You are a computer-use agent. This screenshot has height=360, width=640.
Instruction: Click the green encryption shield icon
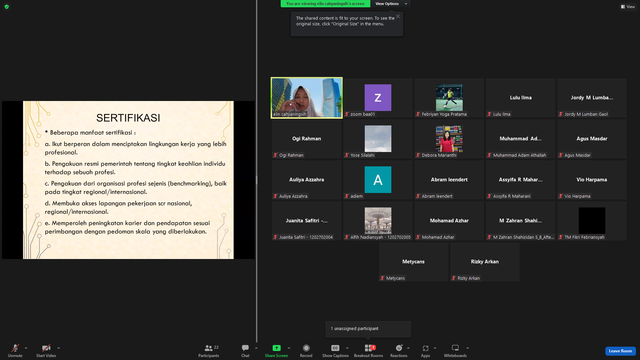(x=7, y=7)
